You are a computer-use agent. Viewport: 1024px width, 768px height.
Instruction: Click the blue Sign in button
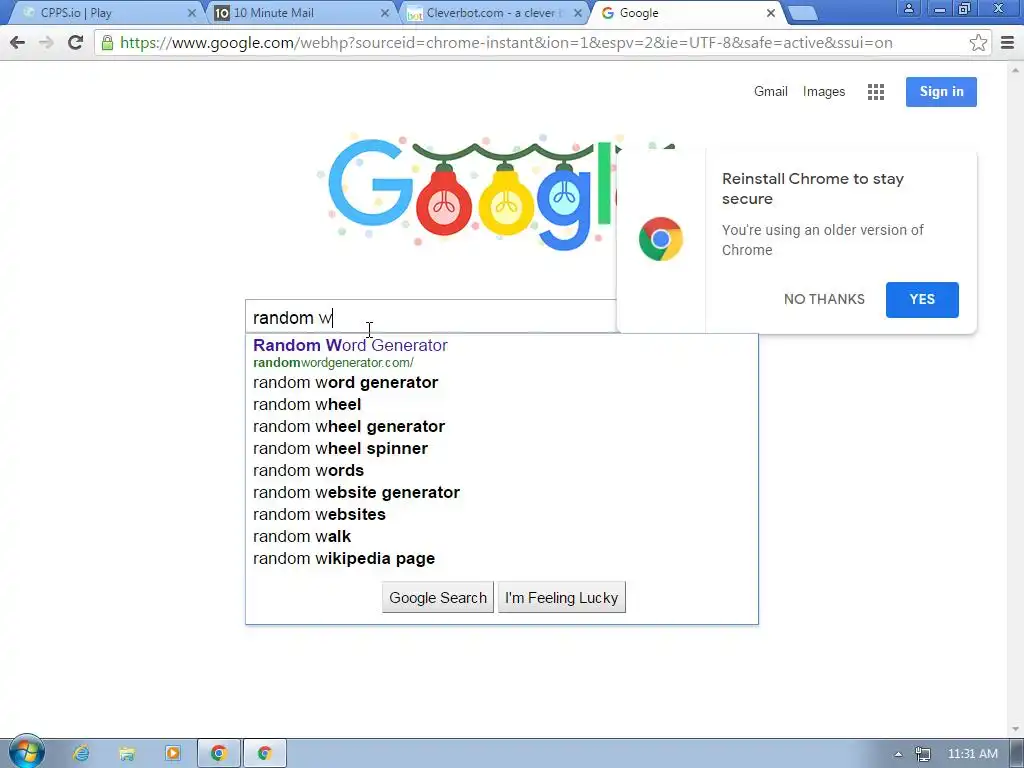pyautogui.click(x=941, y=91)
